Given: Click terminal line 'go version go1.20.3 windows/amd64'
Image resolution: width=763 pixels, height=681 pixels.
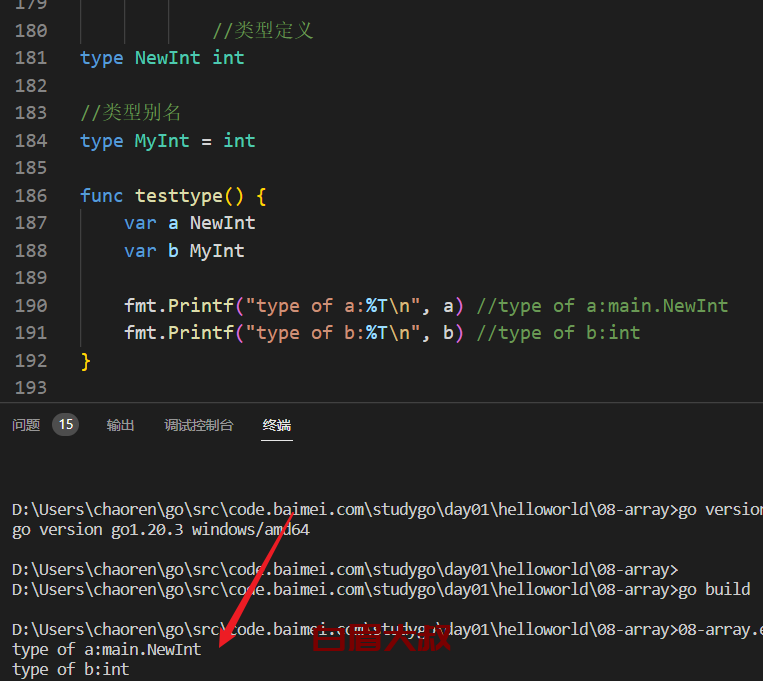Looking at the screenshot, I should click(x=161, y=529).
